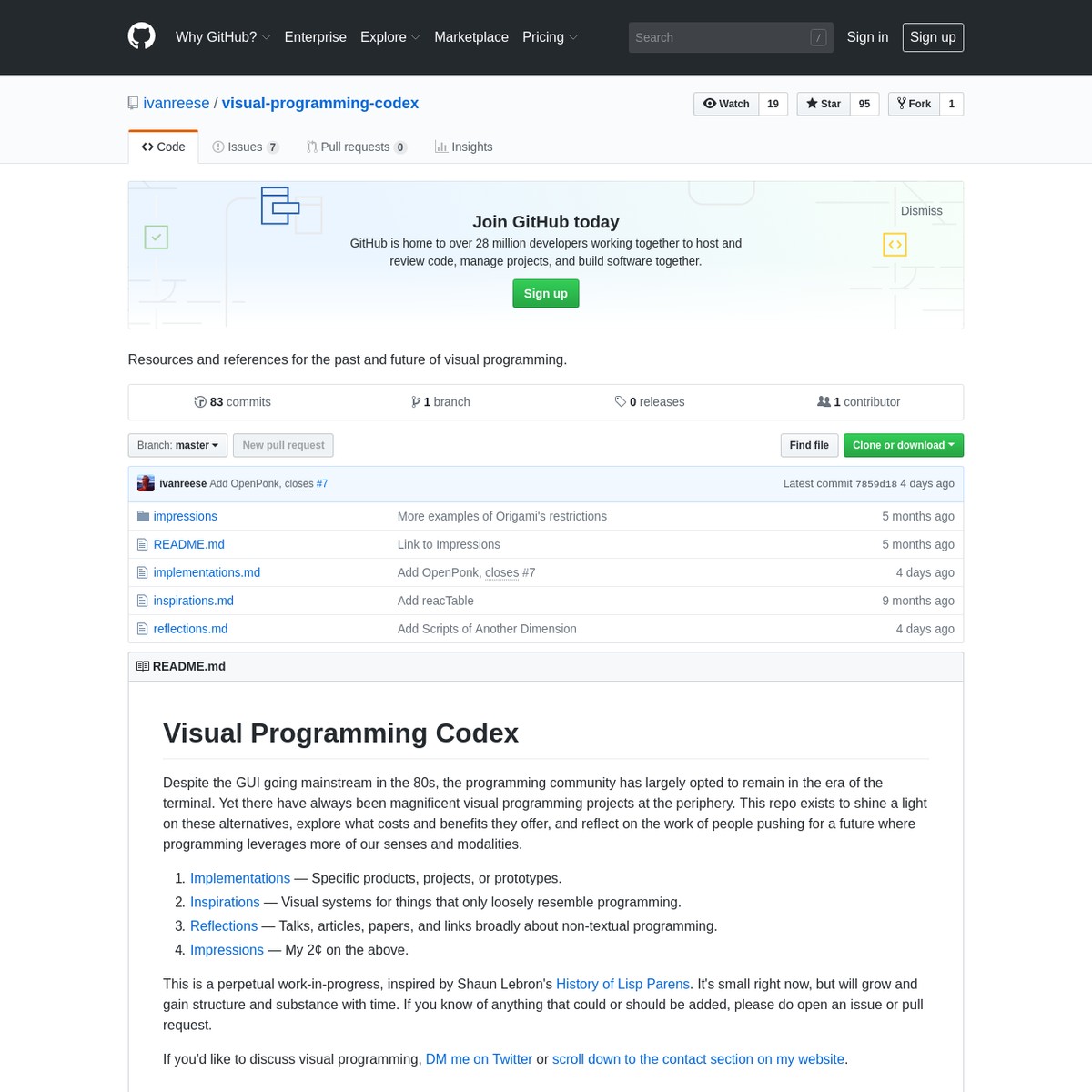Click the Star button
Viewport: 1092px width, 1092px height.
click(824, 104)
